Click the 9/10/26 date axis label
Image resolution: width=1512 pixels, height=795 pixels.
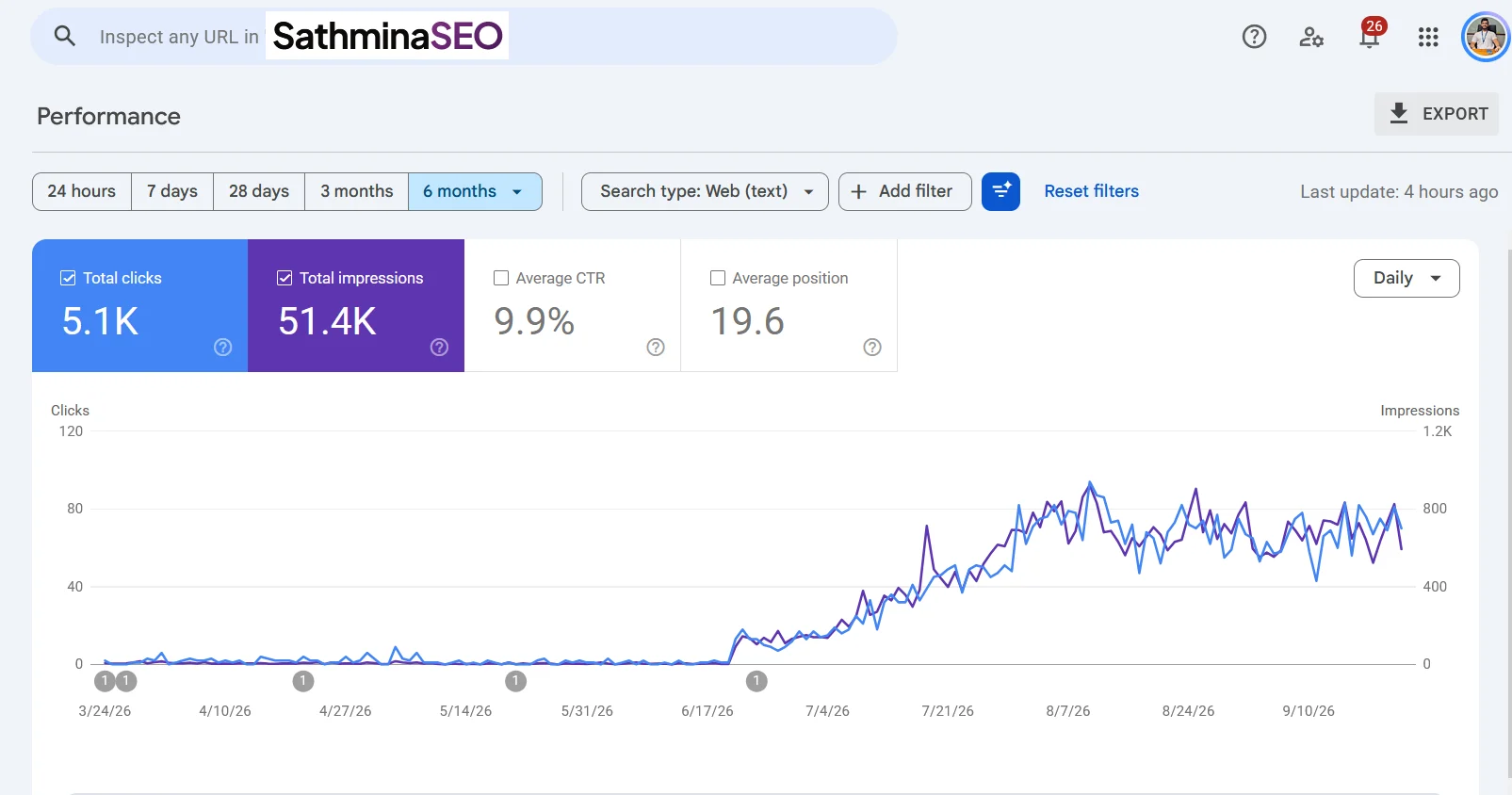(x=1309, y=711)
